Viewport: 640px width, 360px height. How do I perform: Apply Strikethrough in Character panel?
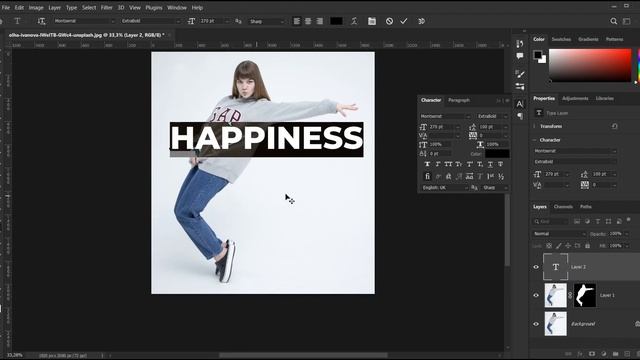click(x=500, y=164)
